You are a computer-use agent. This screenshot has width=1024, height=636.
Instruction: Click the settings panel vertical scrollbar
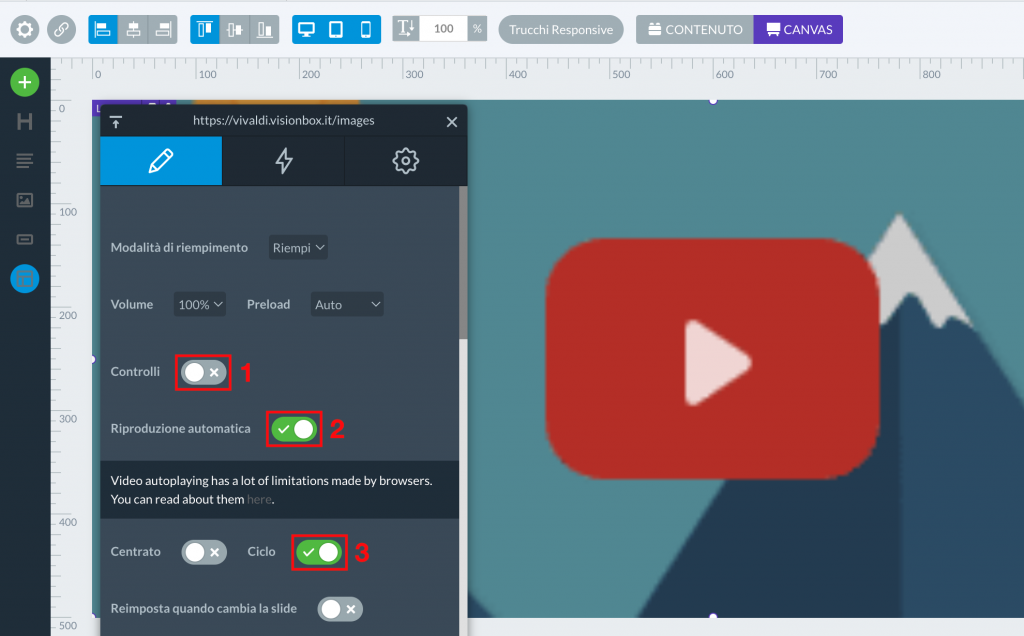tap(463, 262)
